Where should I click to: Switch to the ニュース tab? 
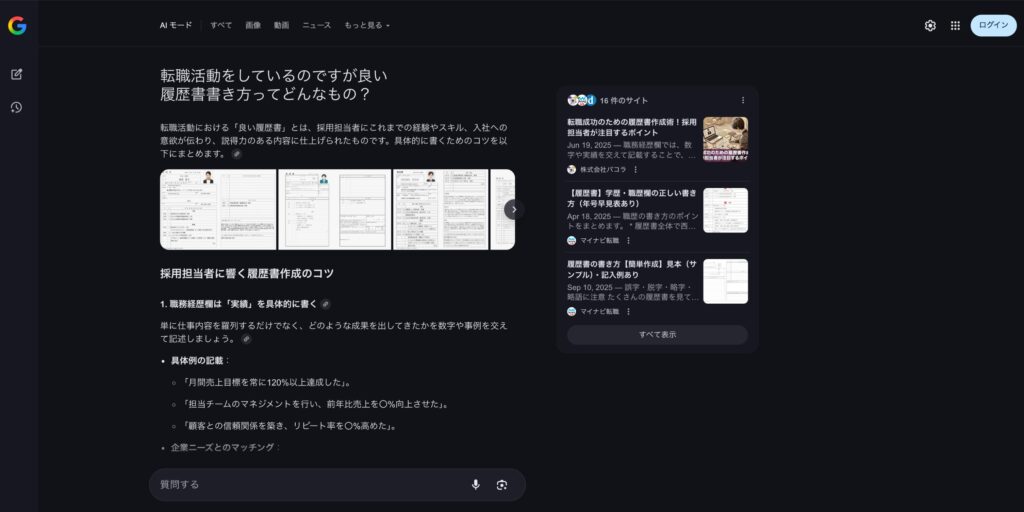316,25
